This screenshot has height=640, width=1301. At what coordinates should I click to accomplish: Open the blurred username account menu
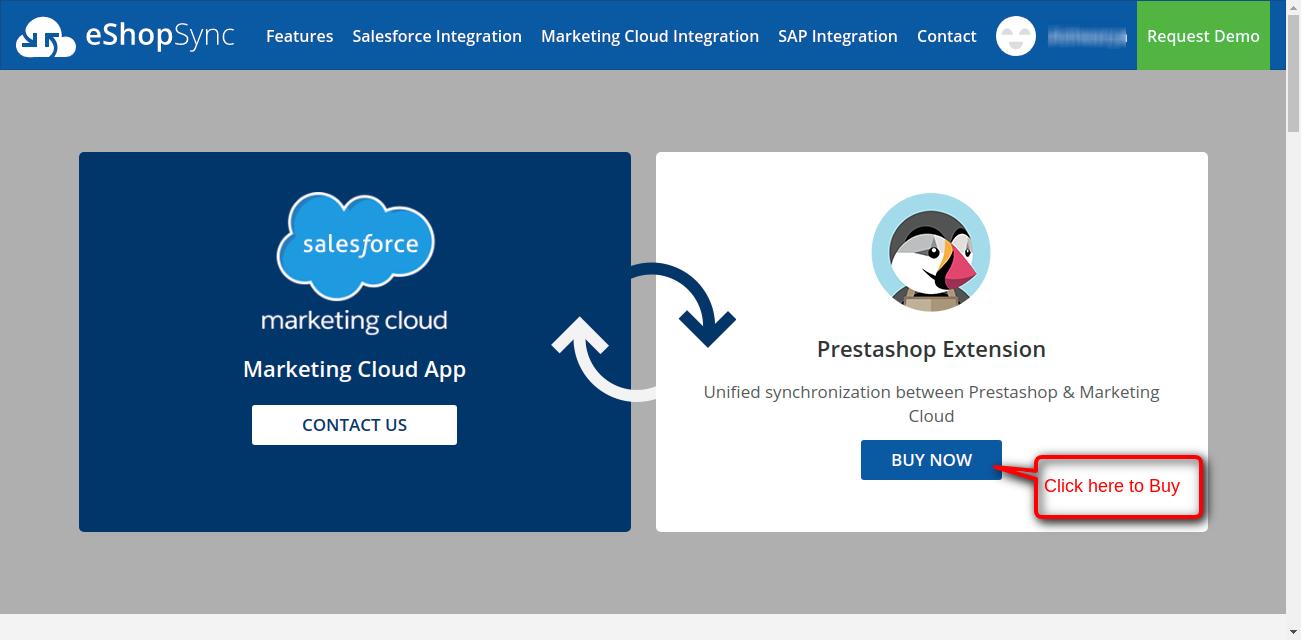point(1087,37)
